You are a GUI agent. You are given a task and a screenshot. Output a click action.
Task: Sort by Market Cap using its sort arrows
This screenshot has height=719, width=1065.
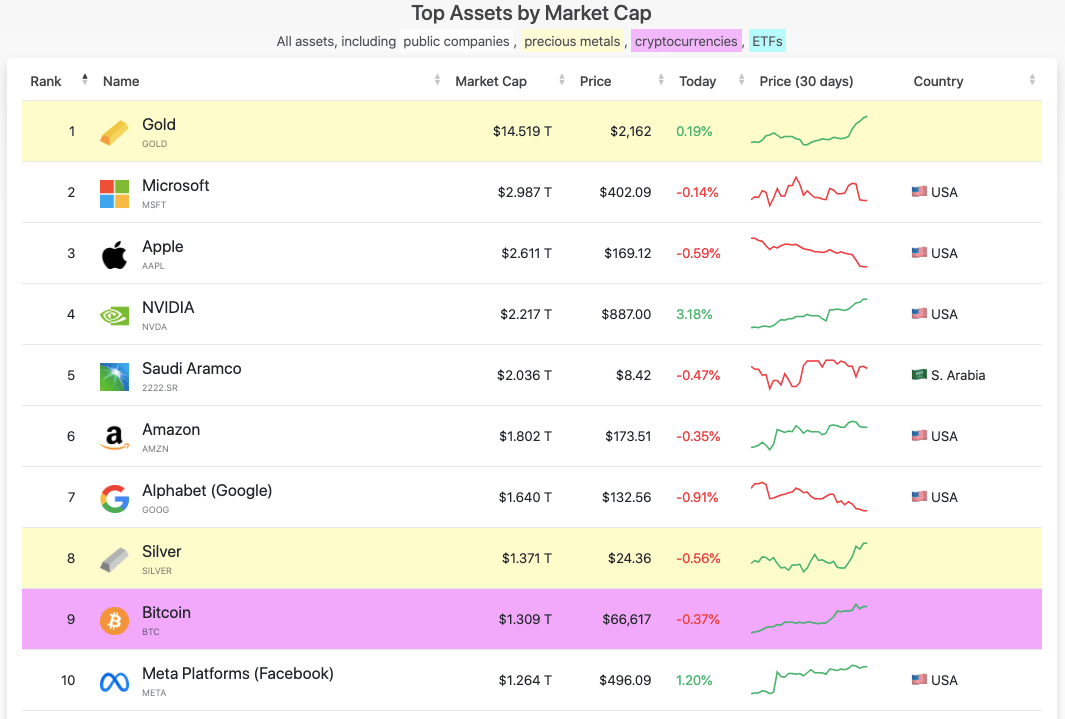click(562, 79)
